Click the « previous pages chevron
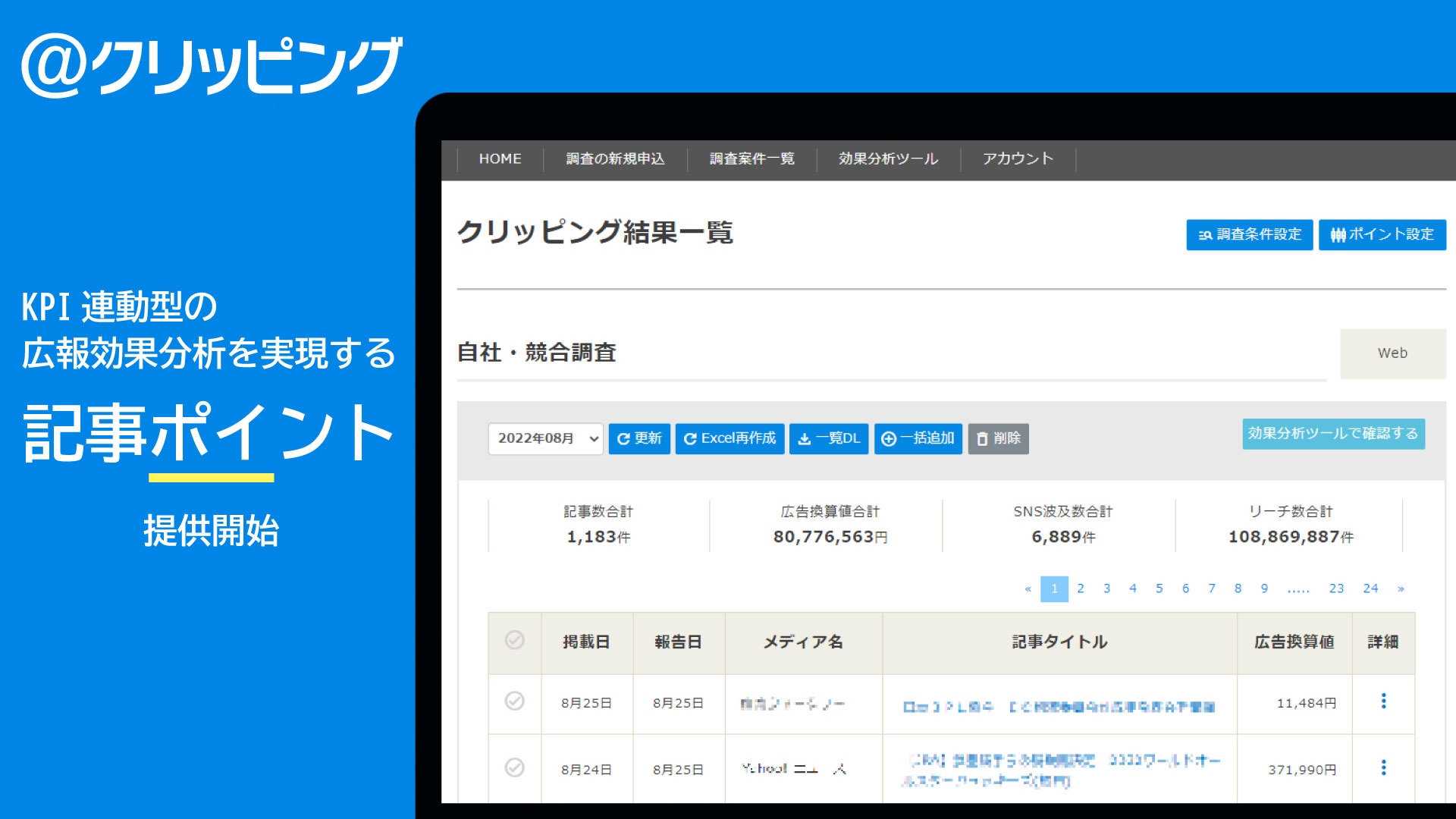The height and width of the screenshot is (819, 1456). click(1028, 588)
